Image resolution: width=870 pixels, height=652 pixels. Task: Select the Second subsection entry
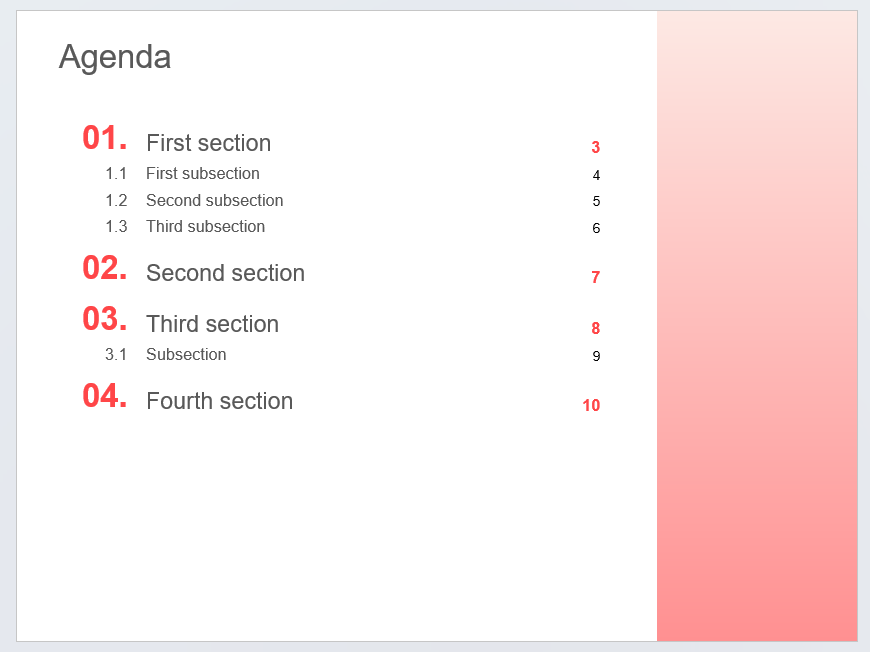(x=215, y=200)
